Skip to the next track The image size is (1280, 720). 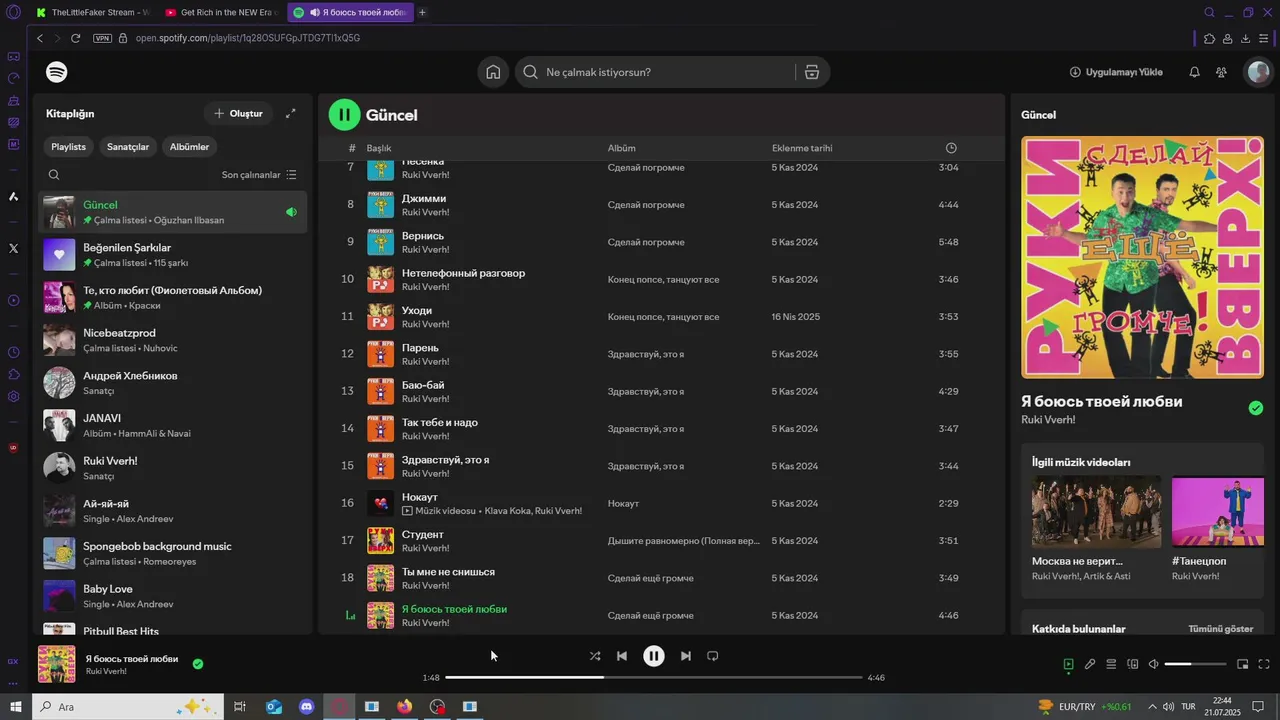coord(685,656)
